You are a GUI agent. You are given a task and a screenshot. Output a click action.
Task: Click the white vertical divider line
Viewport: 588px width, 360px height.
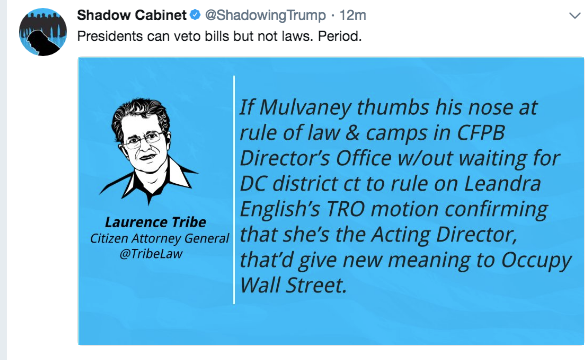[234, 190]
